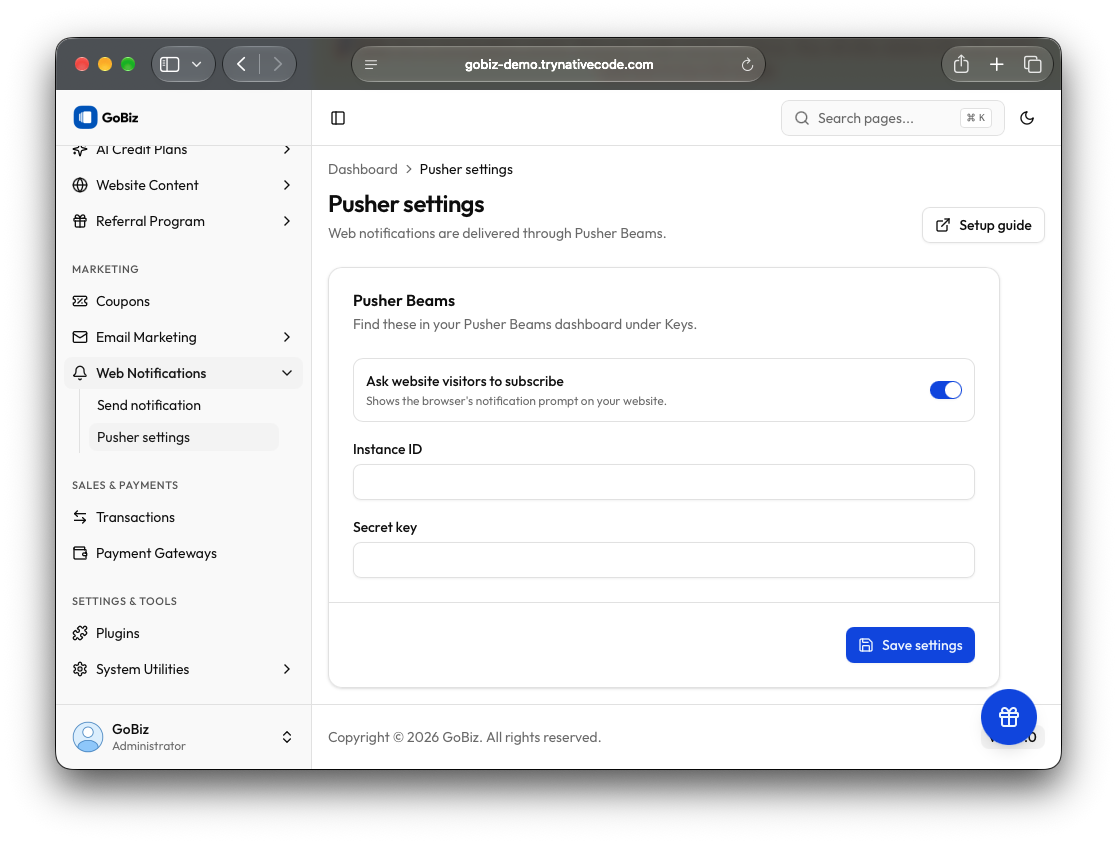Expand Referral Program chevron
1117x843 pixels.
click(x=287, y=222)
